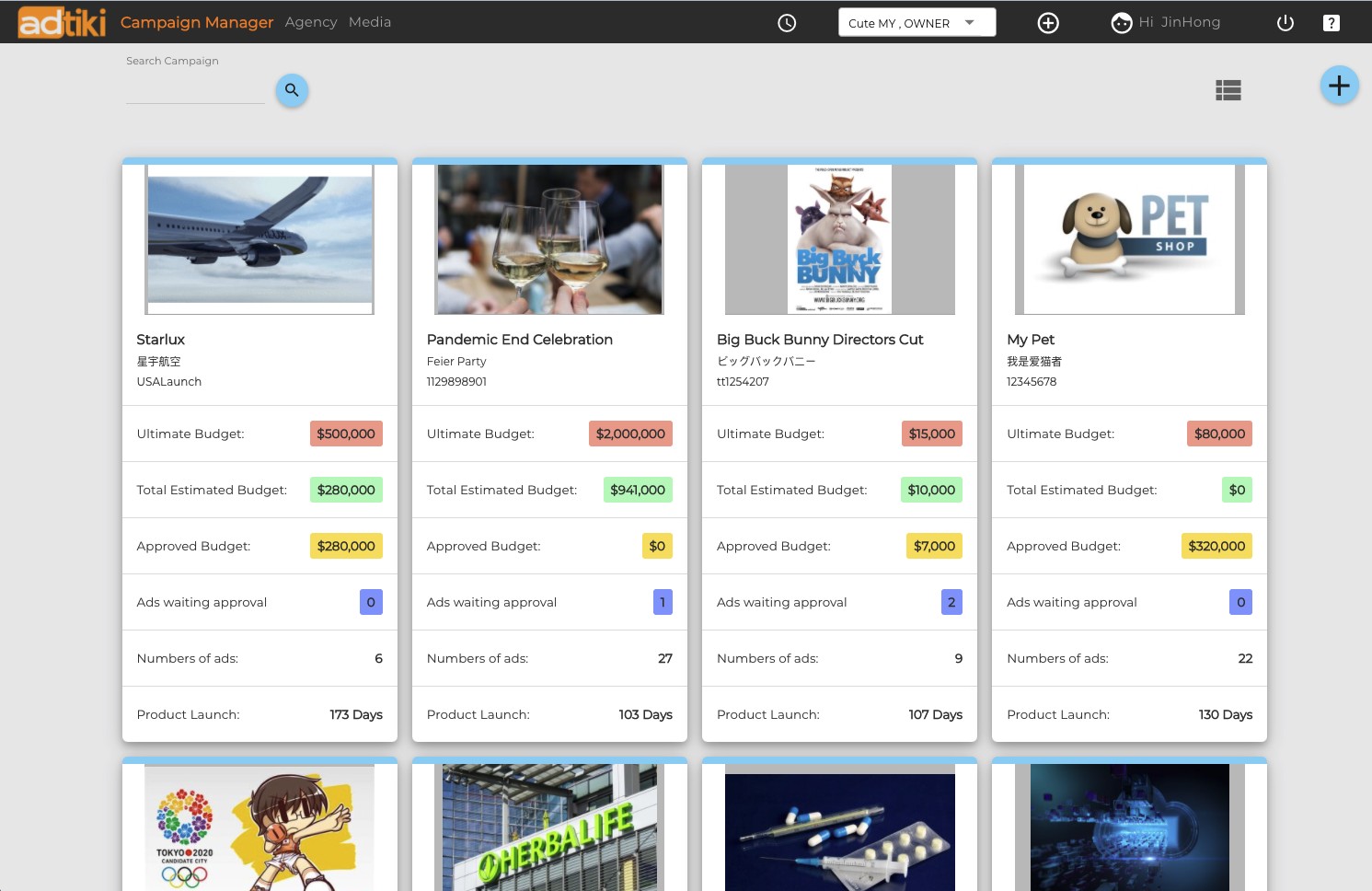Screen dimensions: 1372x891
Task: Click Pandemic End Celebration ads waiting badge 1
Action: pos(663,602)
